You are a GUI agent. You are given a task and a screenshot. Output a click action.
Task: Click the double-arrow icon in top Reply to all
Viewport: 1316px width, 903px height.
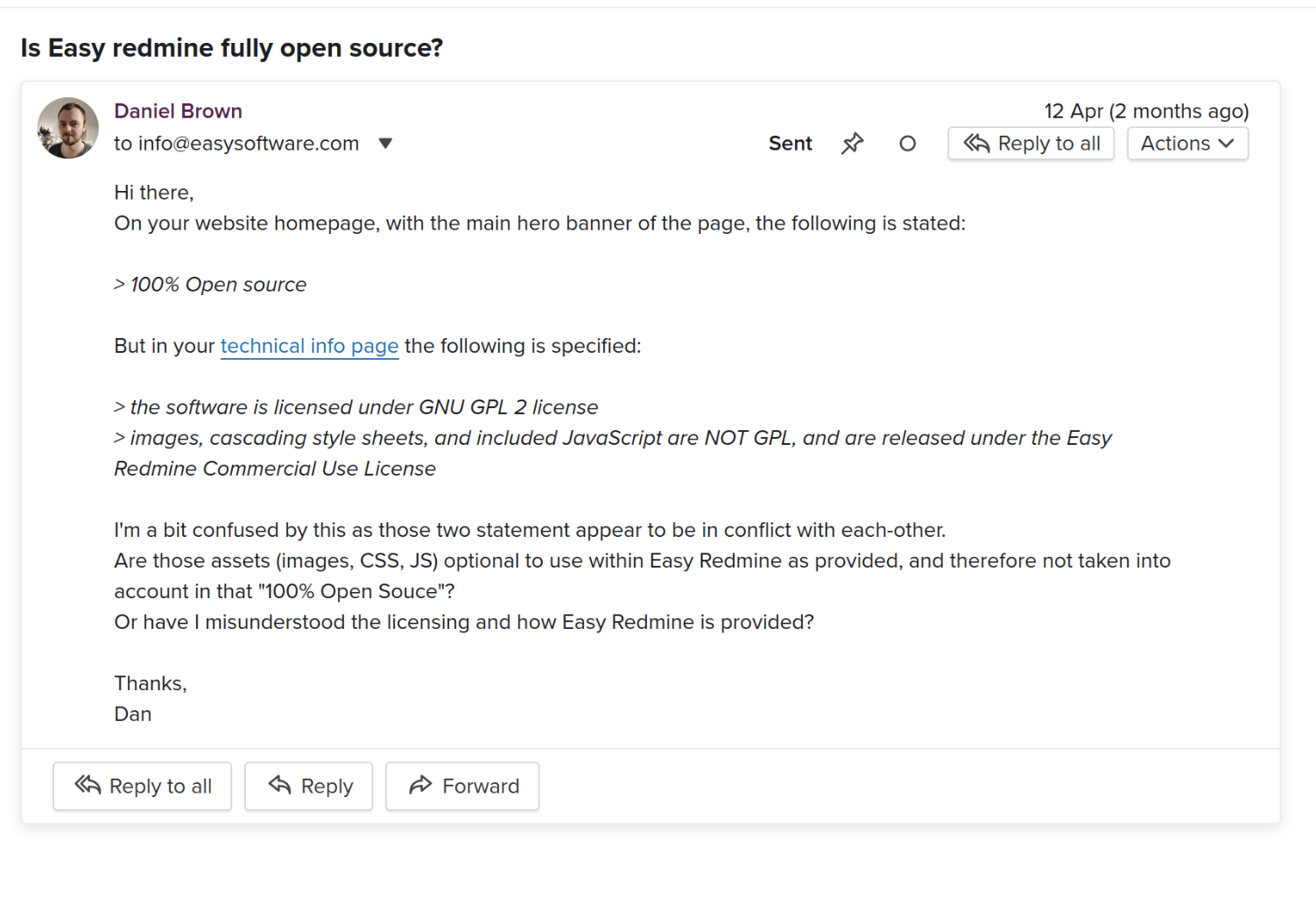976,144
